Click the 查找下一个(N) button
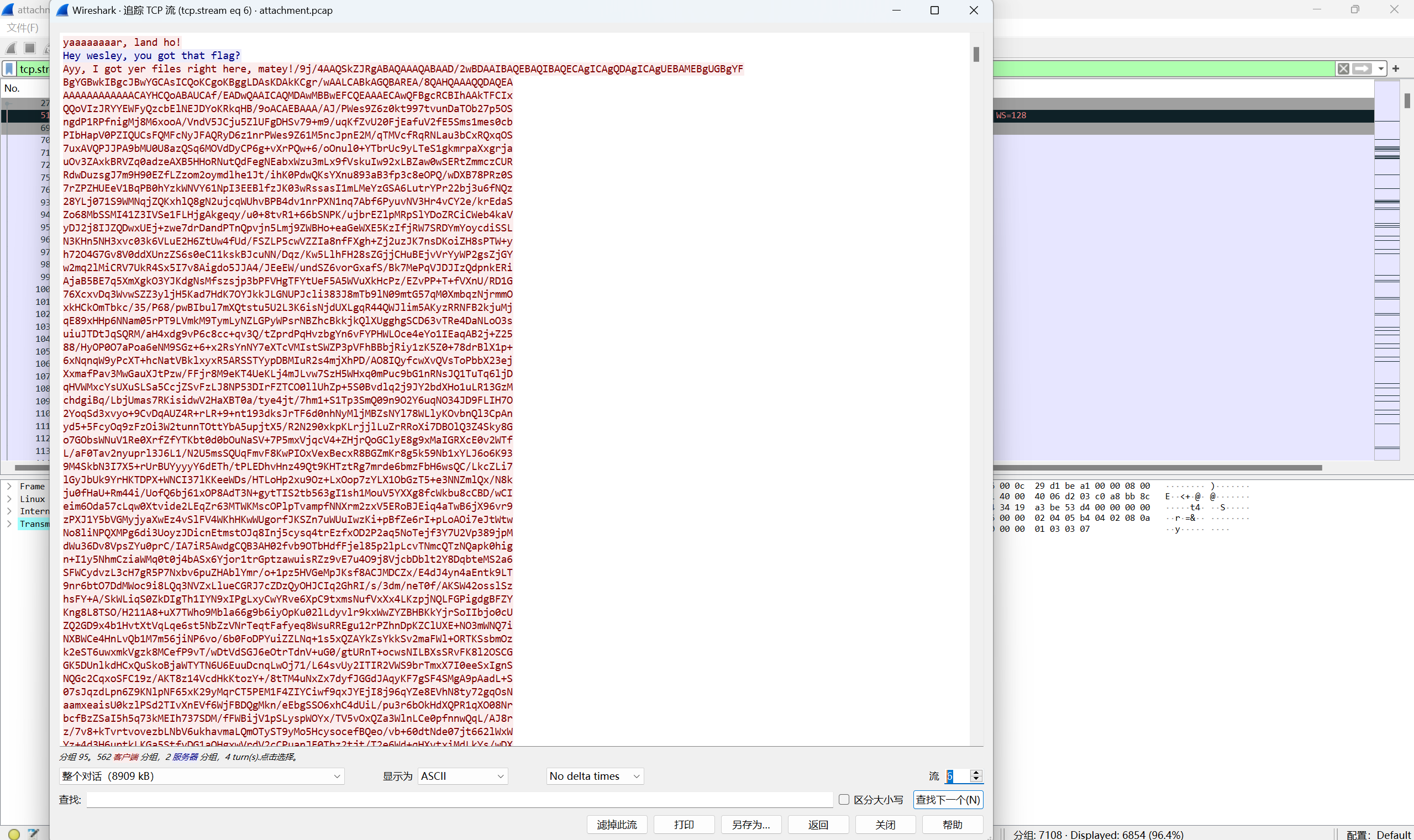The image size is (1414, 840). click(948, 799)
